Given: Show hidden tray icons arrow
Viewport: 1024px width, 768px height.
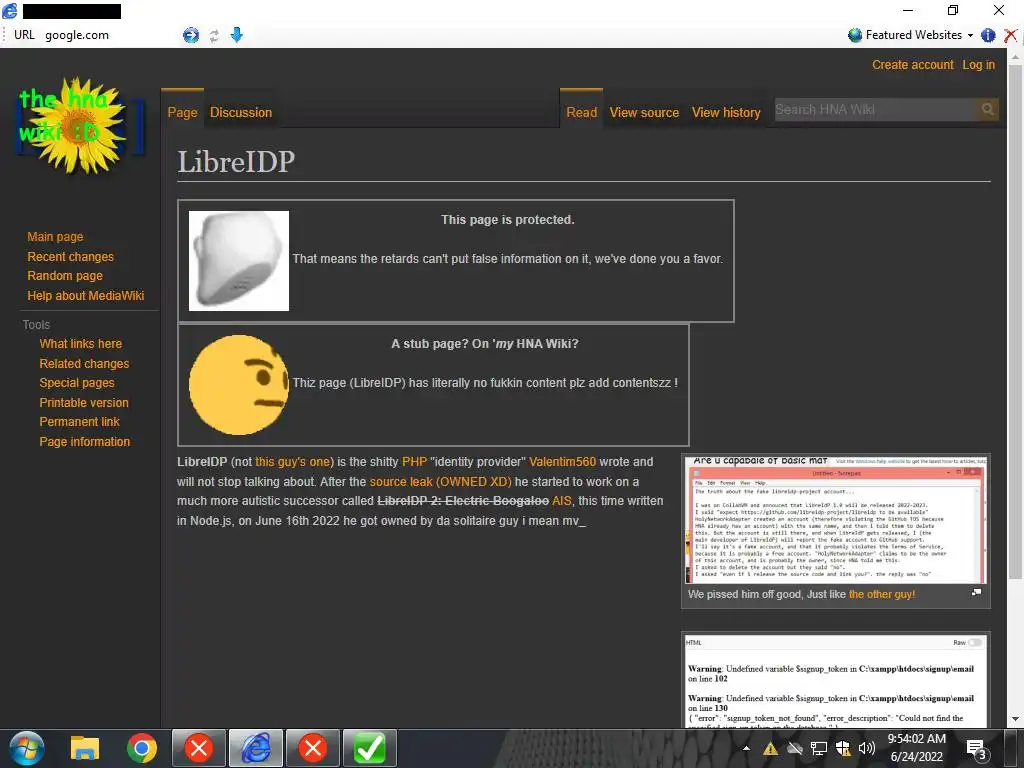Looking at the screenshot, I should coord(746,748).
